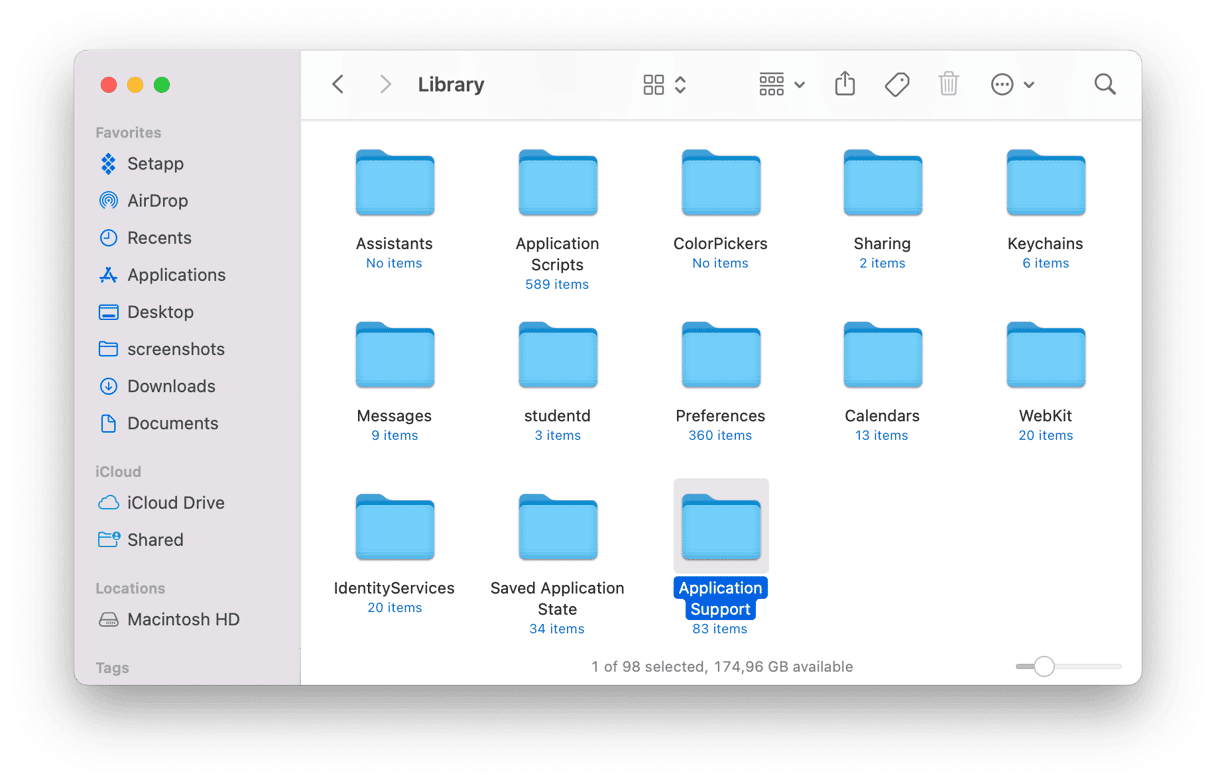Go forward with the right chevron

pos(385,85)
